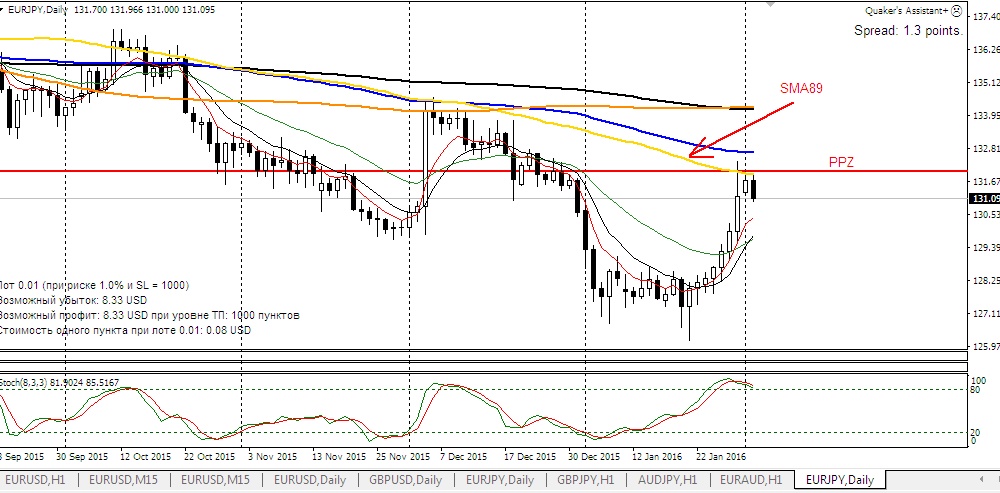Click the '12 Jan 2016' date label
The width and height of the screenshot is (1000, 493).
(x=658, y=457)
